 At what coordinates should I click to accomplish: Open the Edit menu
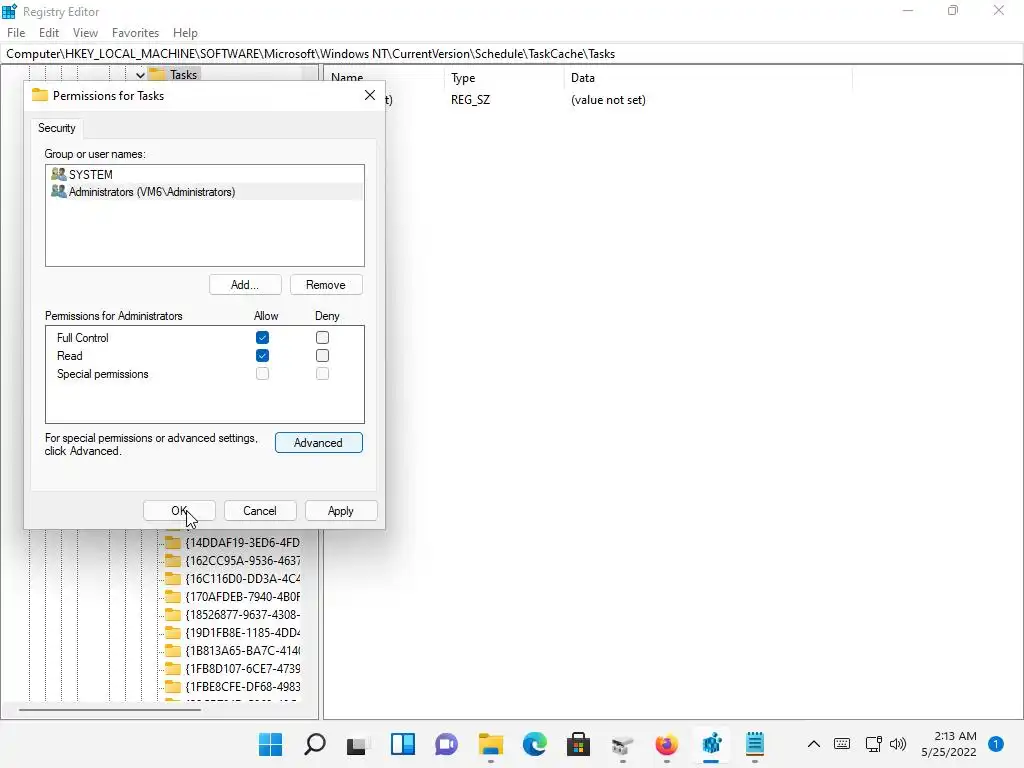pyautogui.click(x=49, y=33)
